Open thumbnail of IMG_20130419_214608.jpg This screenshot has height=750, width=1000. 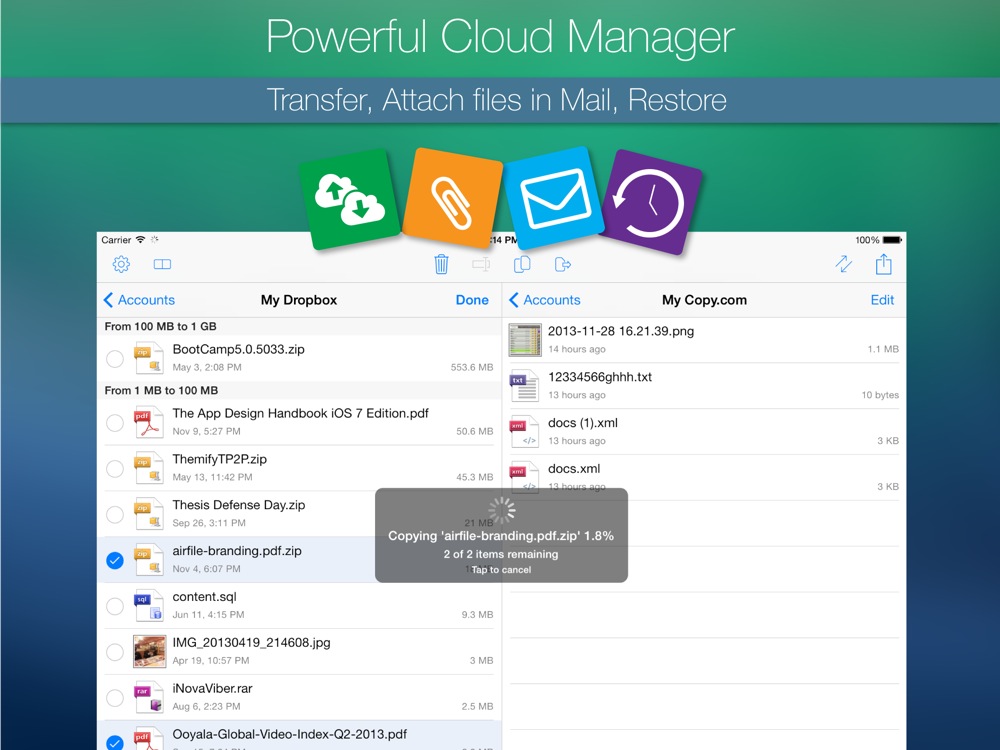point(149,652)
